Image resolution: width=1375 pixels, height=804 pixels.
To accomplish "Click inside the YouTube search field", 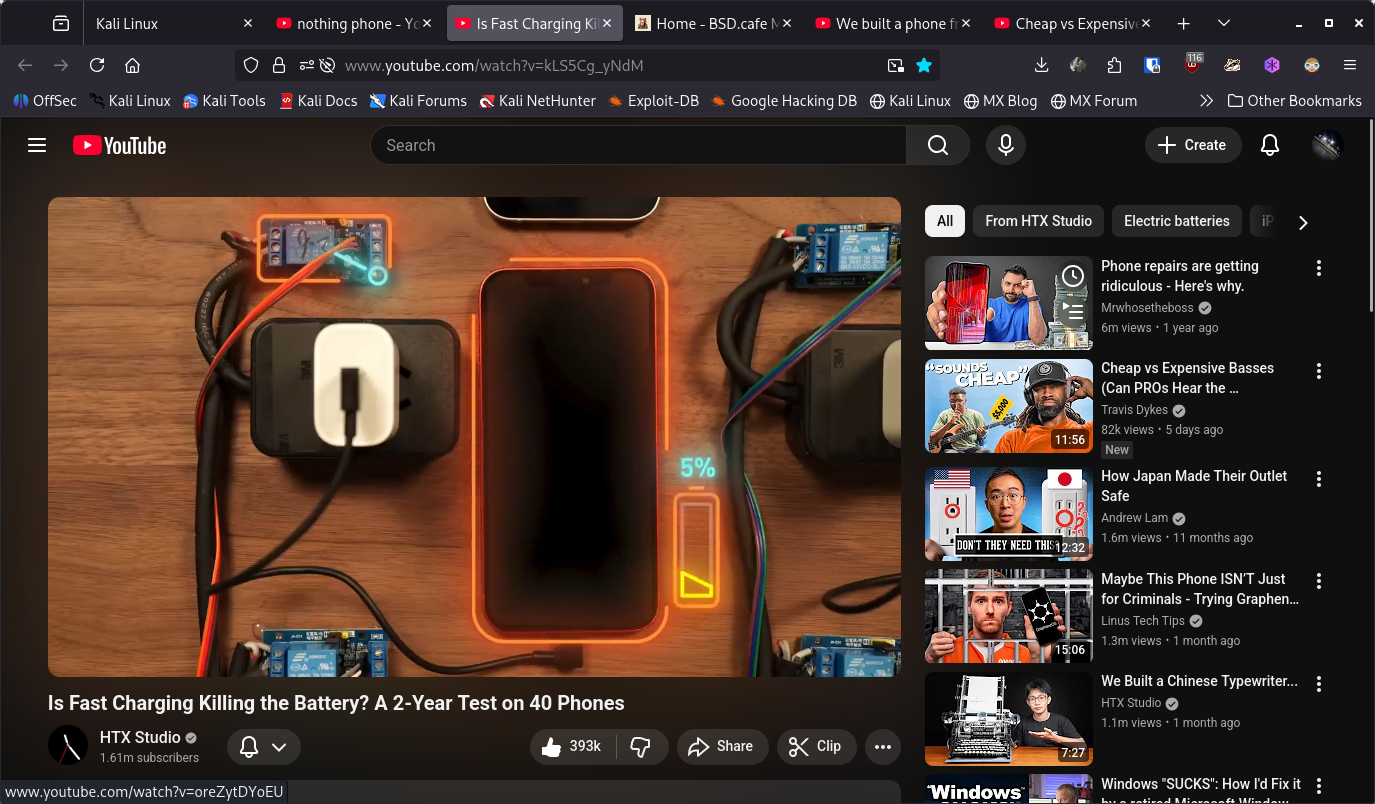I will [640, 146].
